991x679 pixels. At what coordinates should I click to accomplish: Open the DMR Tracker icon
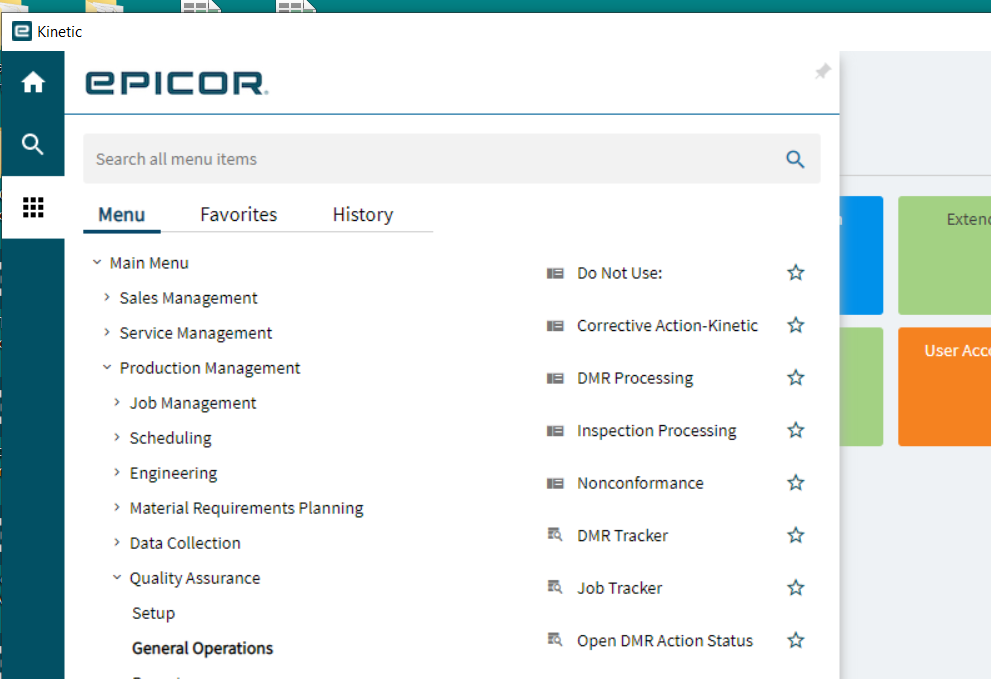pyautogui.click(x=554, y=535)
